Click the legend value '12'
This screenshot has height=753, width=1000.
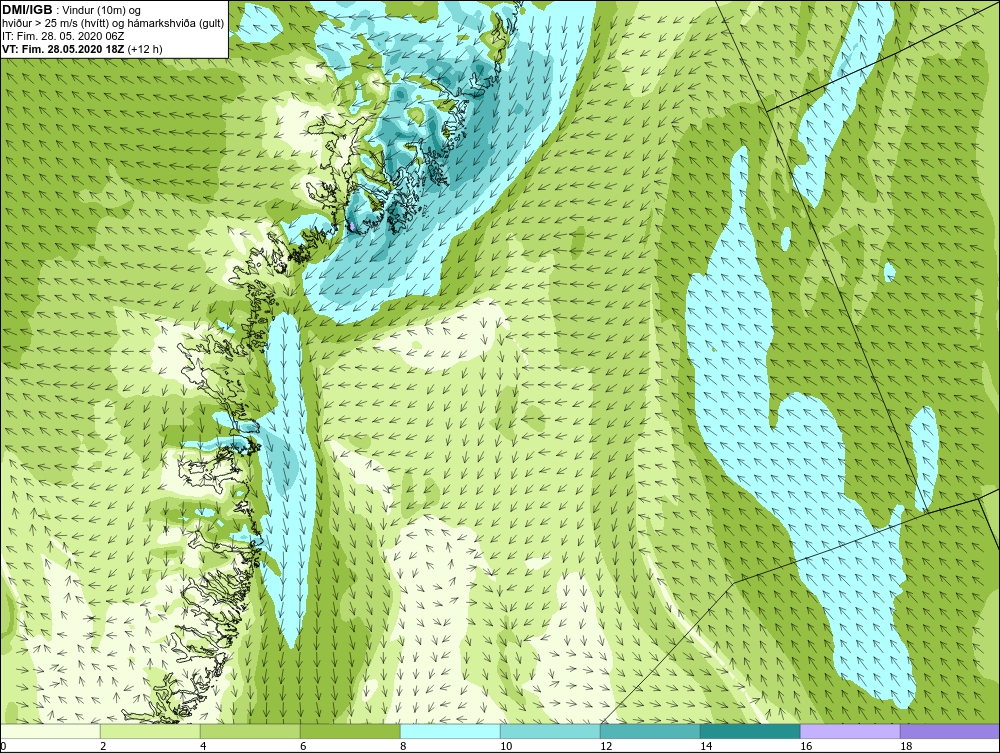(606, 746)
